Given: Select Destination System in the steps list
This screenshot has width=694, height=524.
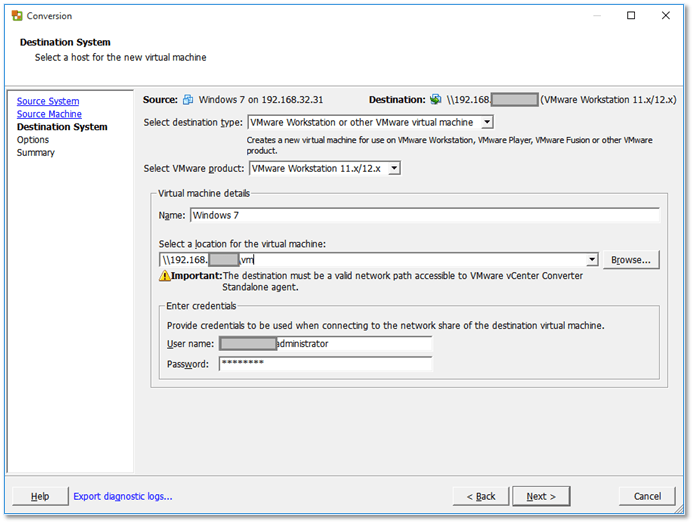Looking at the screenshot, I should pyautogui.click(x=62, y=127).
